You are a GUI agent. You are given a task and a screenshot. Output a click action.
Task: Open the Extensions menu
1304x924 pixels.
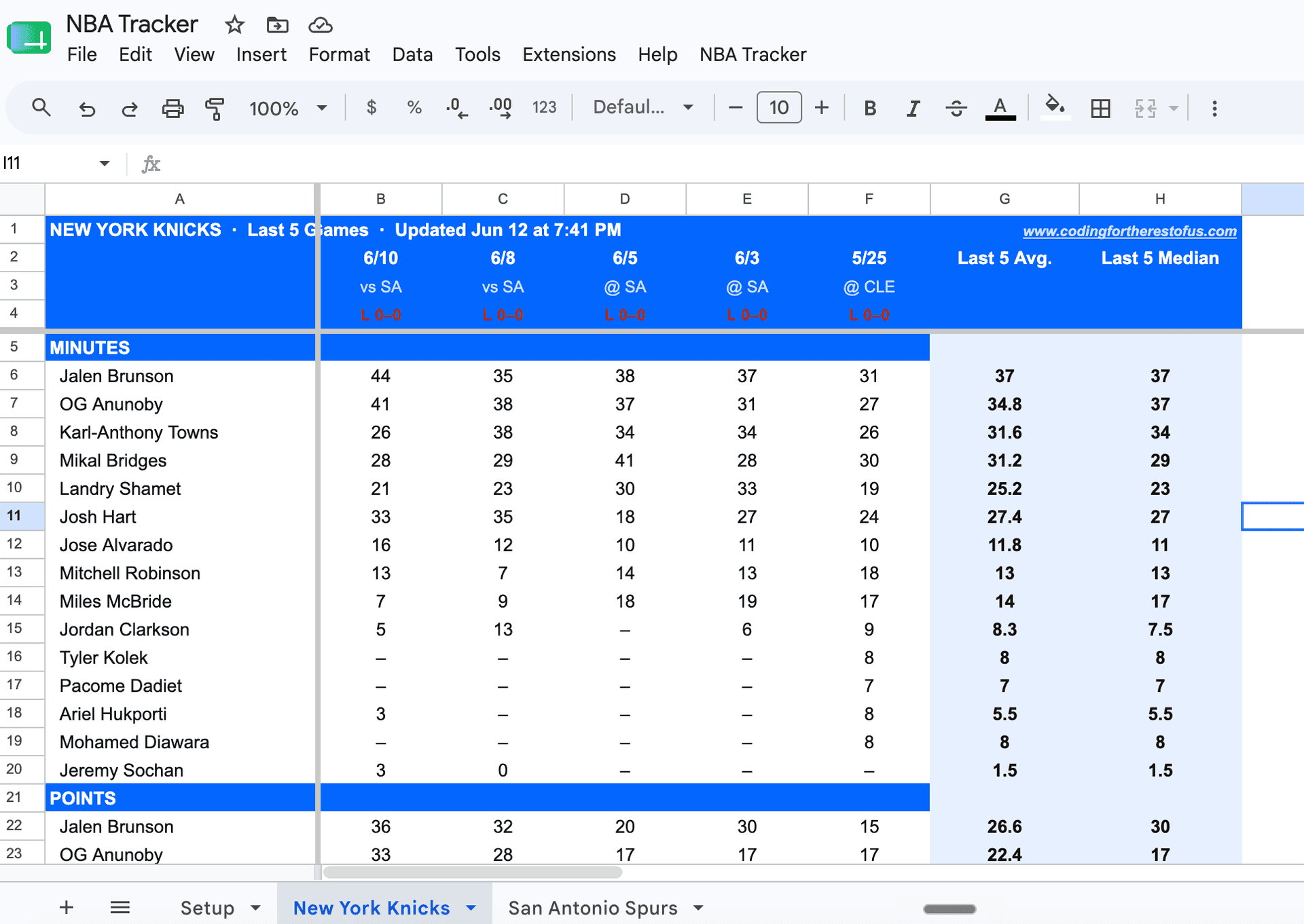pos(569,54)
